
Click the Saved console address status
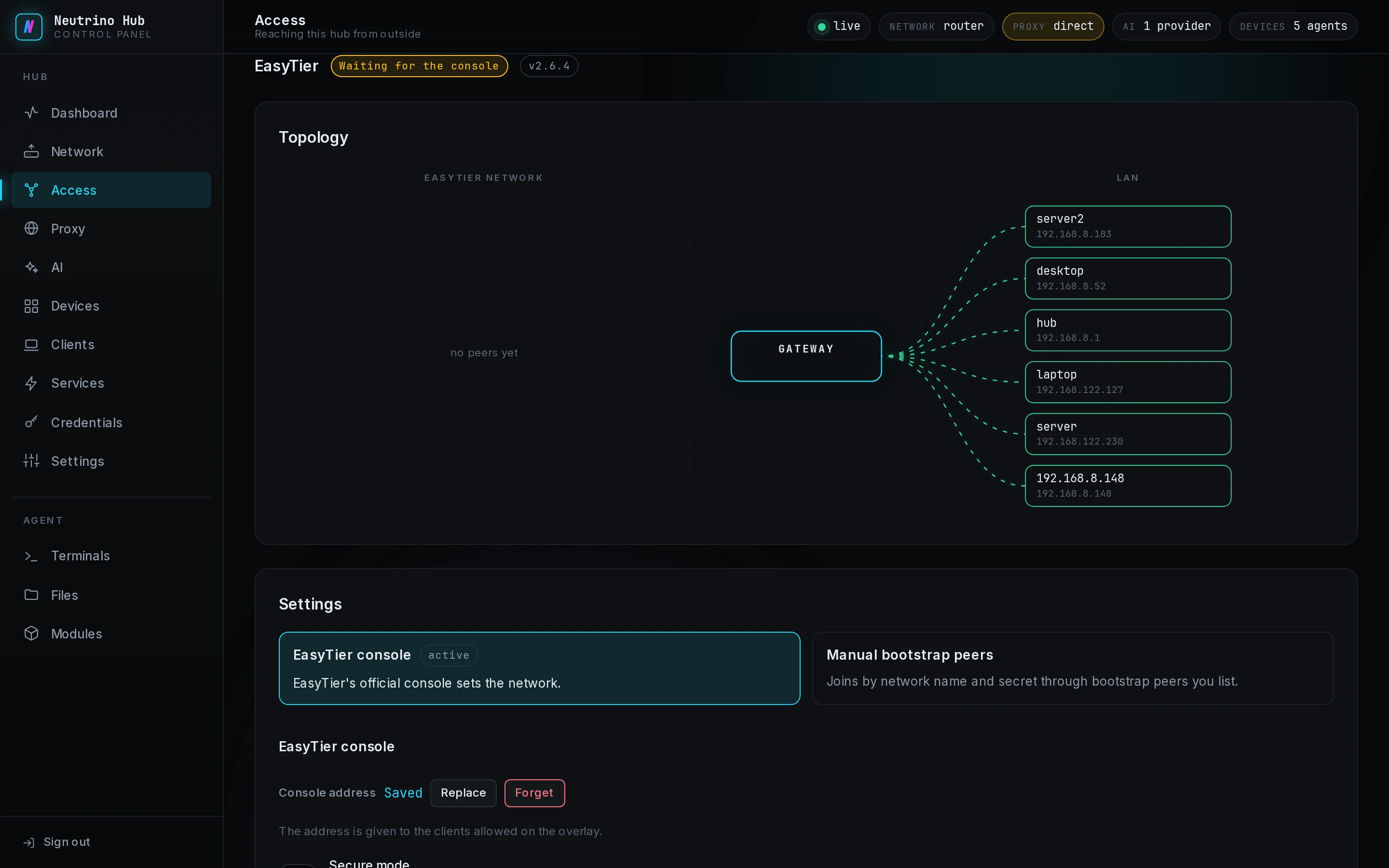[x=403, y=793]
